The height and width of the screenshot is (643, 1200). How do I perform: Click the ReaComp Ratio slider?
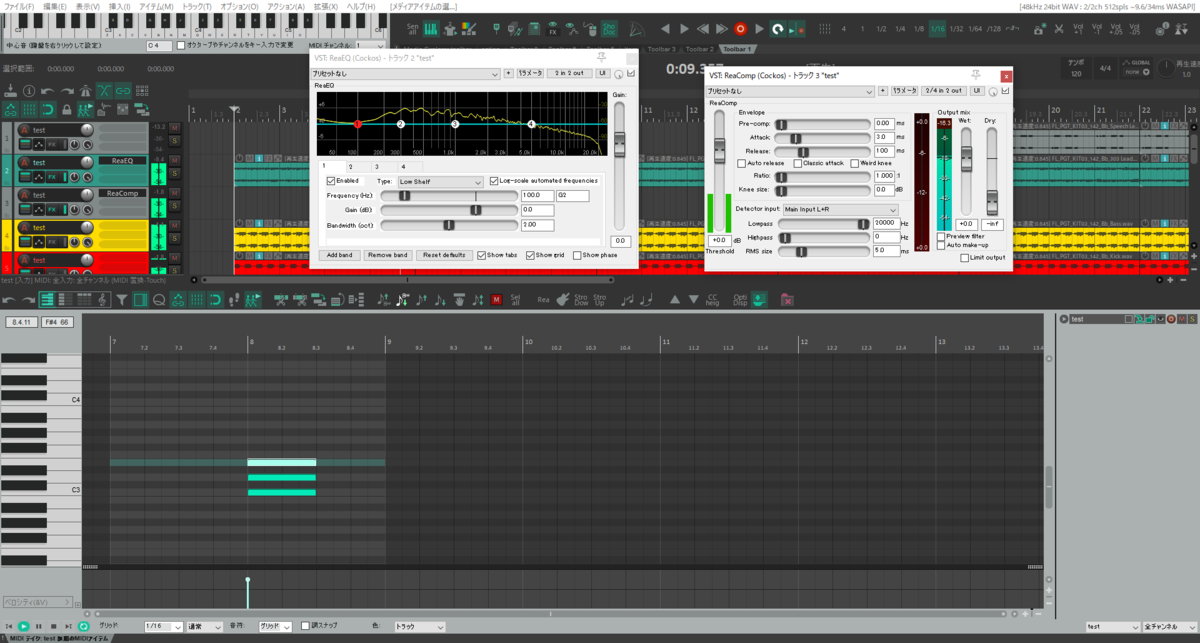point(822,176)
